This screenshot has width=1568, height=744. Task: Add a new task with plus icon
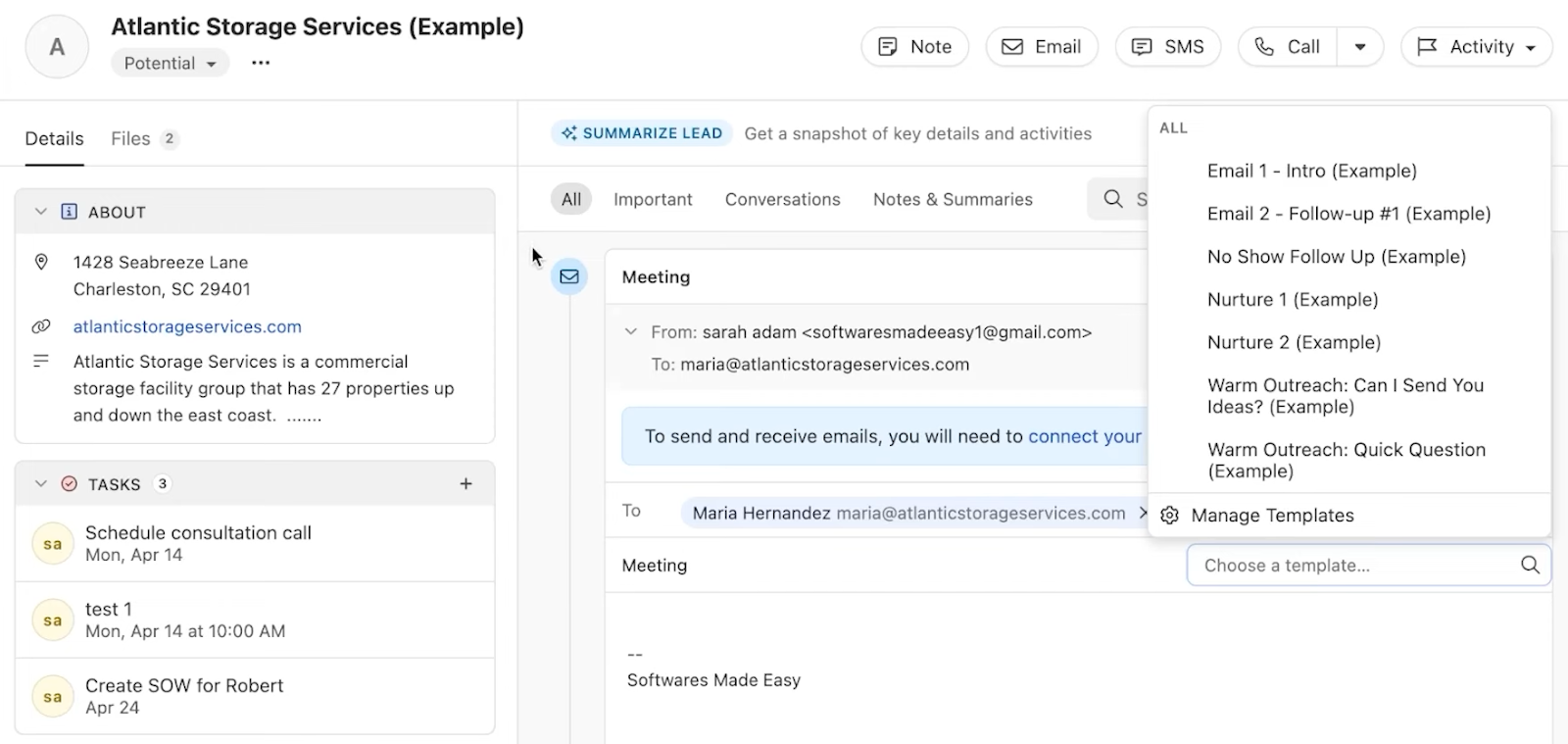pyautogui.click(x=466, y=483)
